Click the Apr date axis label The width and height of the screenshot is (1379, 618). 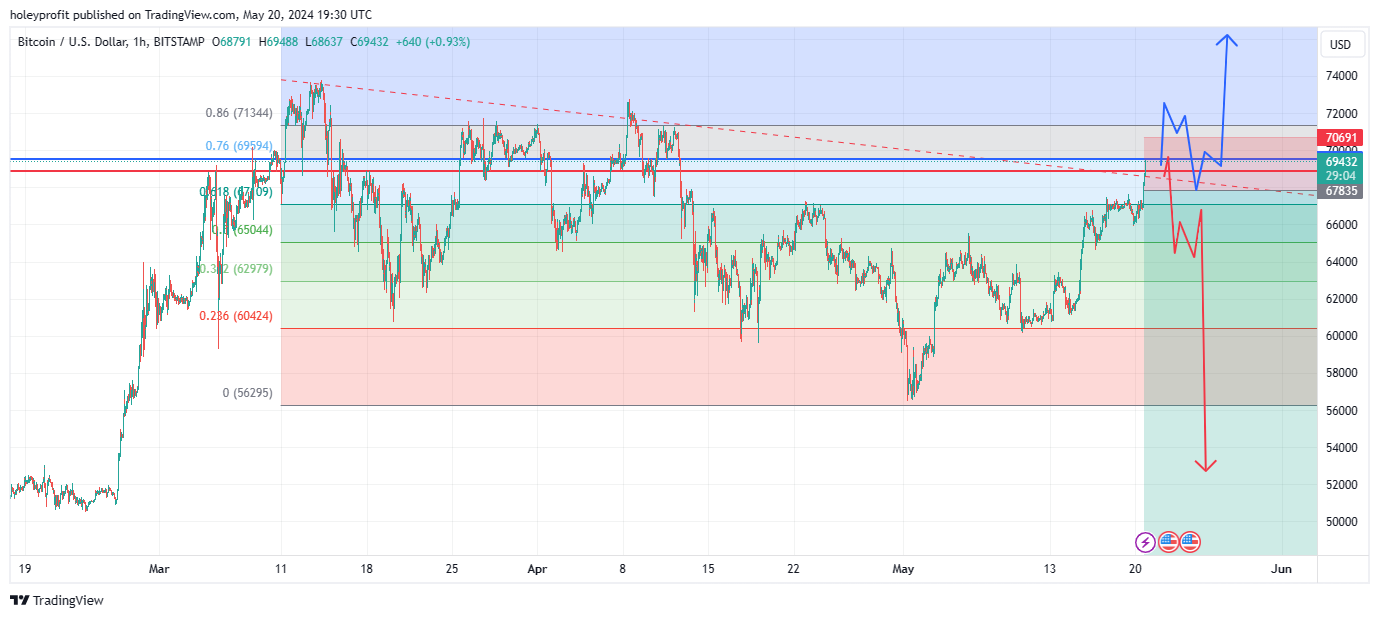(537, 569)
